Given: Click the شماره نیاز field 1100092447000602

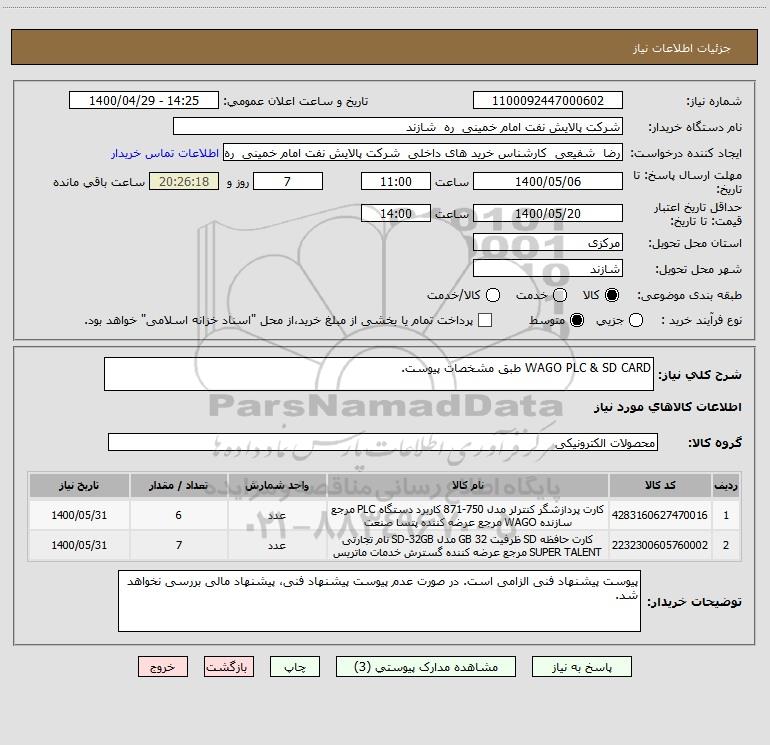Looking at the screenshot, I should click(548, 101).
